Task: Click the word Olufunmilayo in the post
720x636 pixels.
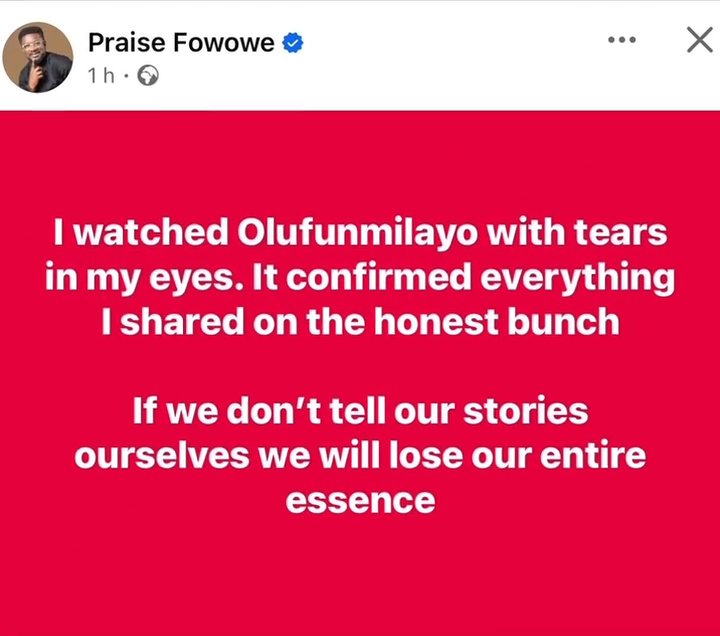Action: click(358, 232)
